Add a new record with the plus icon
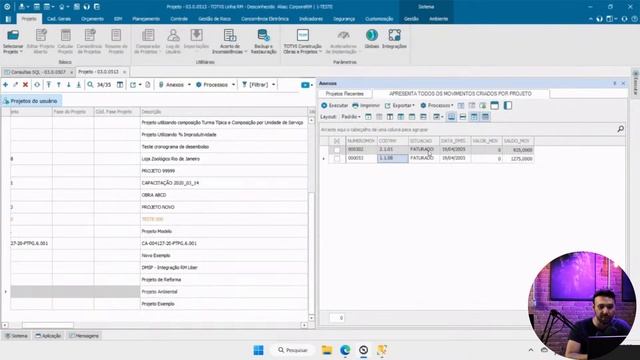Screen dimensions: 640x360 coord(6,84)
